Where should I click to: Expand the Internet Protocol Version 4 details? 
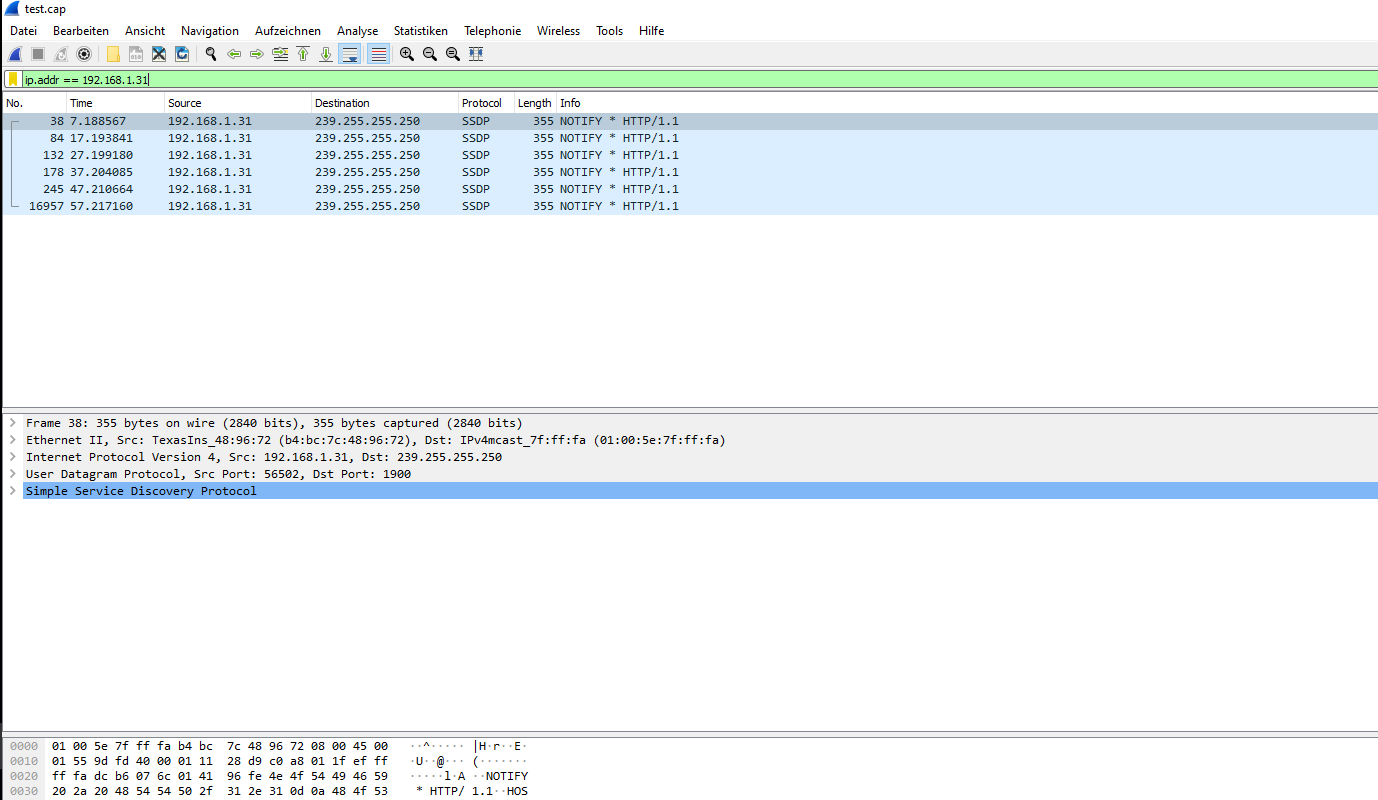click(12, 457)
